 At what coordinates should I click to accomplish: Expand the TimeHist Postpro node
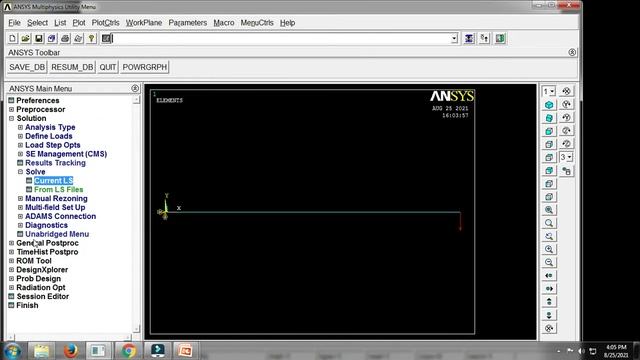point(11,252)
